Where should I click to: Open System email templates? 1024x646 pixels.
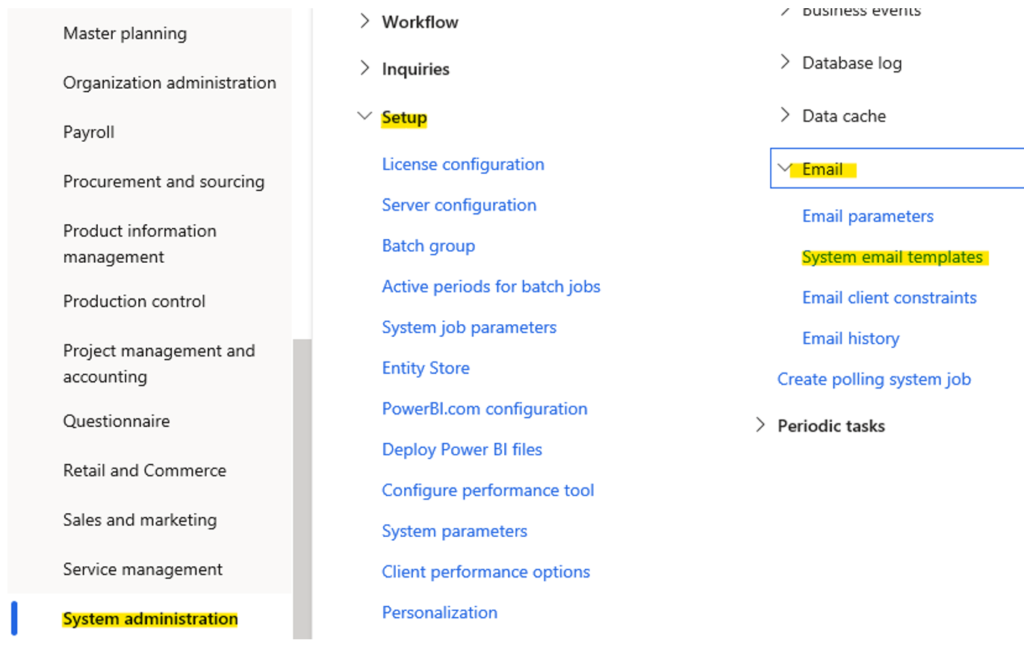click(x=893, y=256)
